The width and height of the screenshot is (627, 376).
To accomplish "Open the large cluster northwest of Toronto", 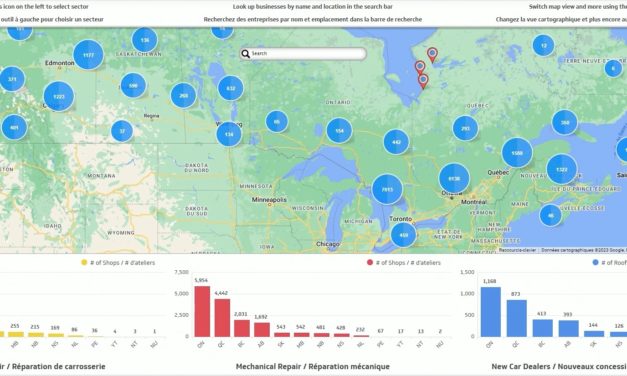I will [387, 189].
